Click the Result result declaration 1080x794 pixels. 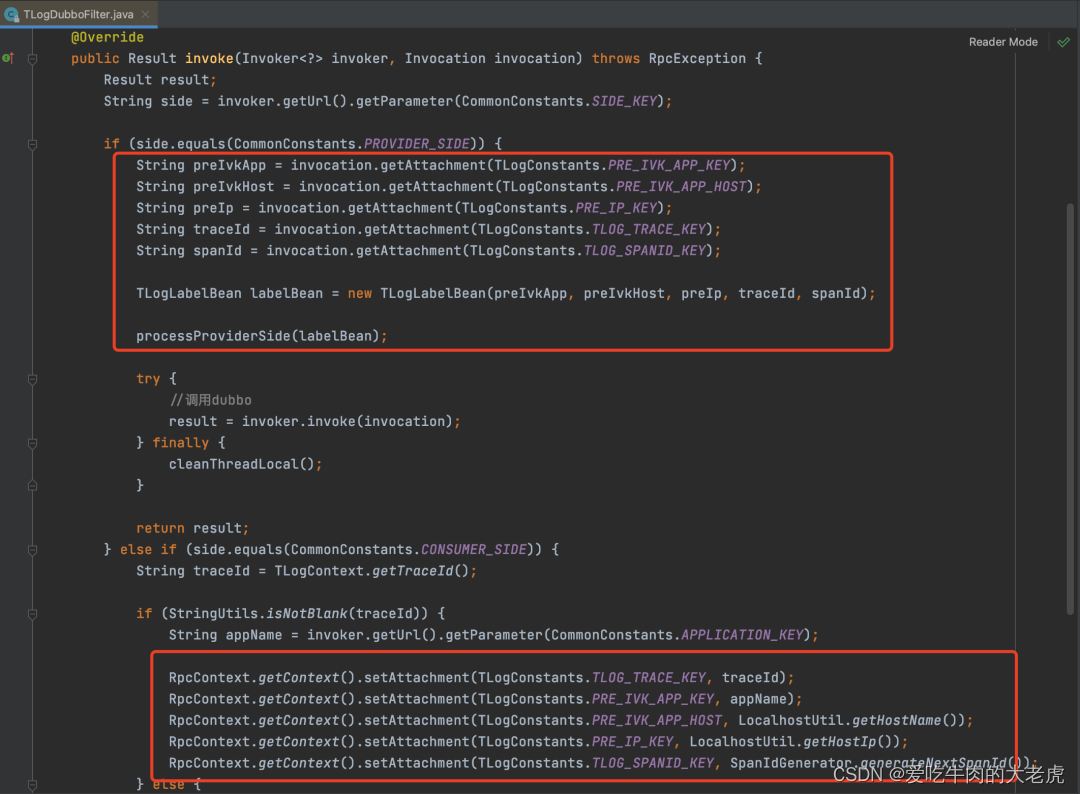(x=160, y=80)
